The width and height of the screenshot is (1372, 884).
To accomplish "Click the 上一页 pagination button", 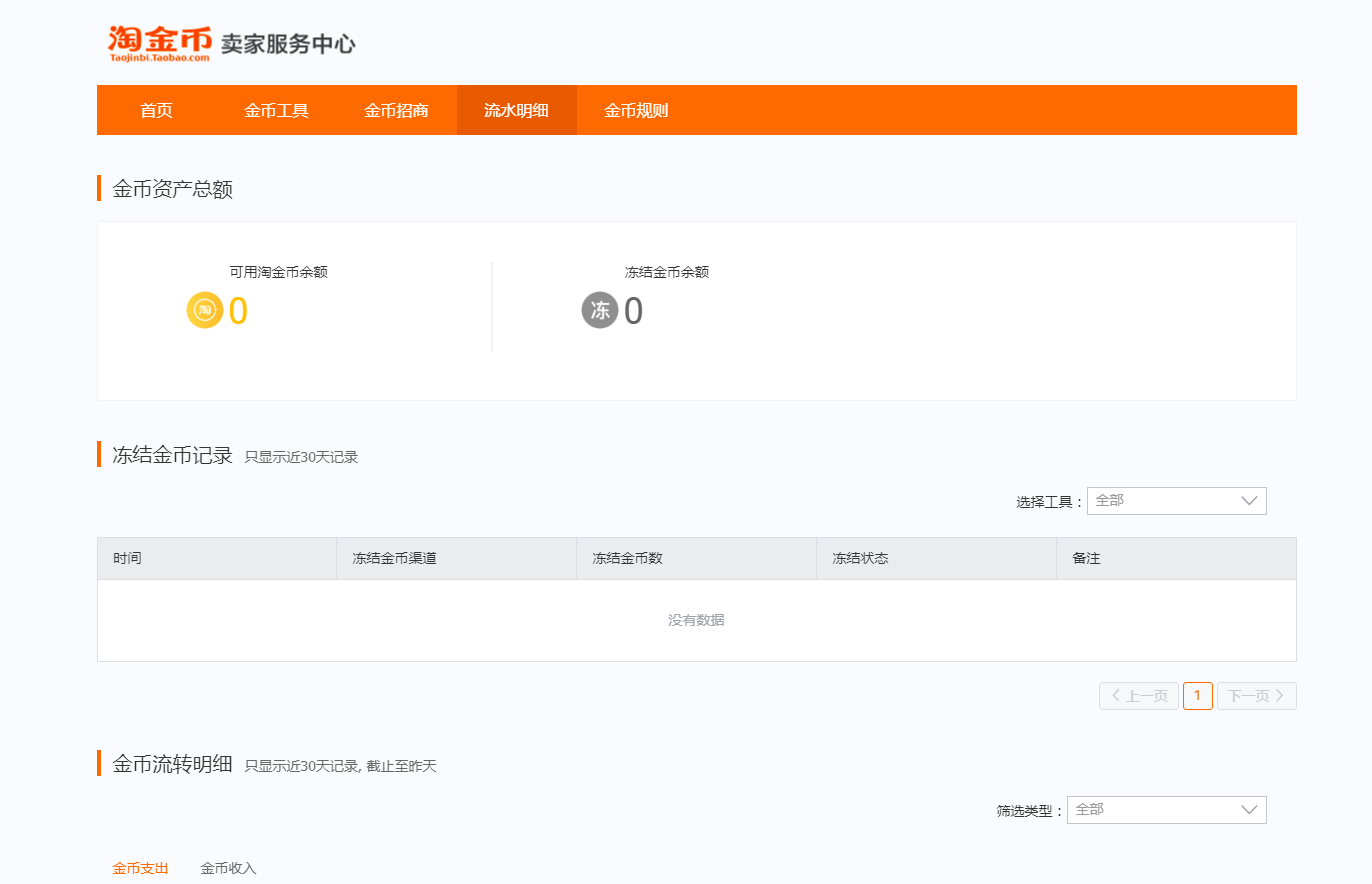I will click(x=1139, y=696).
